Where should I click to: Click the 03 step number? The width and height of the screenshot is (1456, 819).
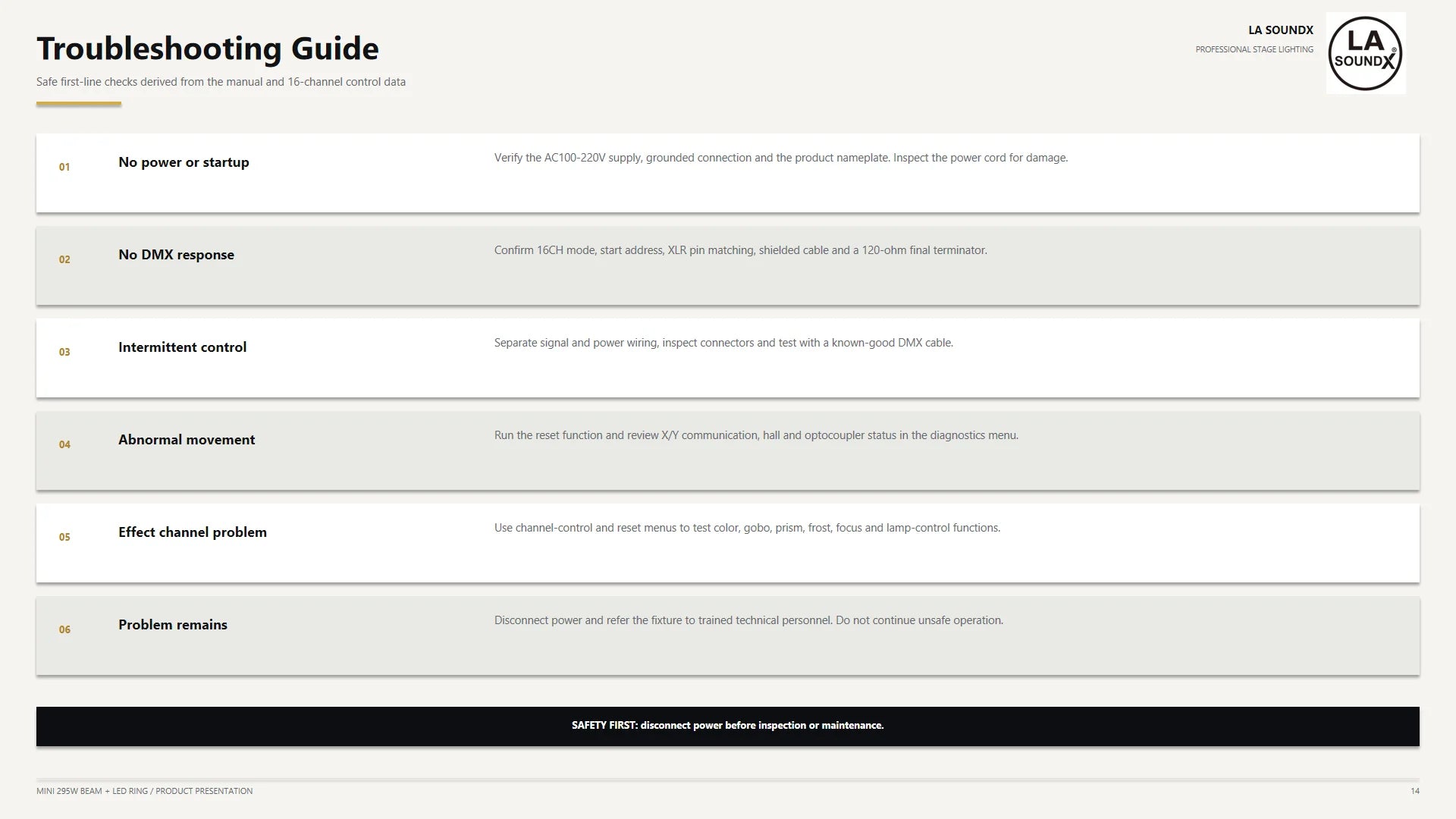coord(64,352)
